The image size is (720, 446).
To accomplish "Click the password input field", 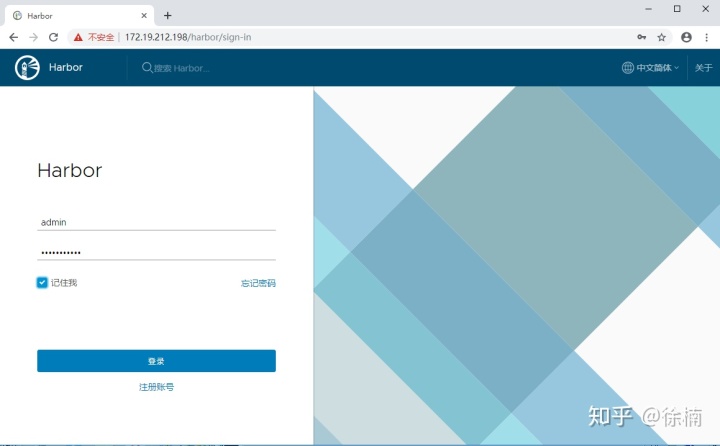I will click(157, 252).
